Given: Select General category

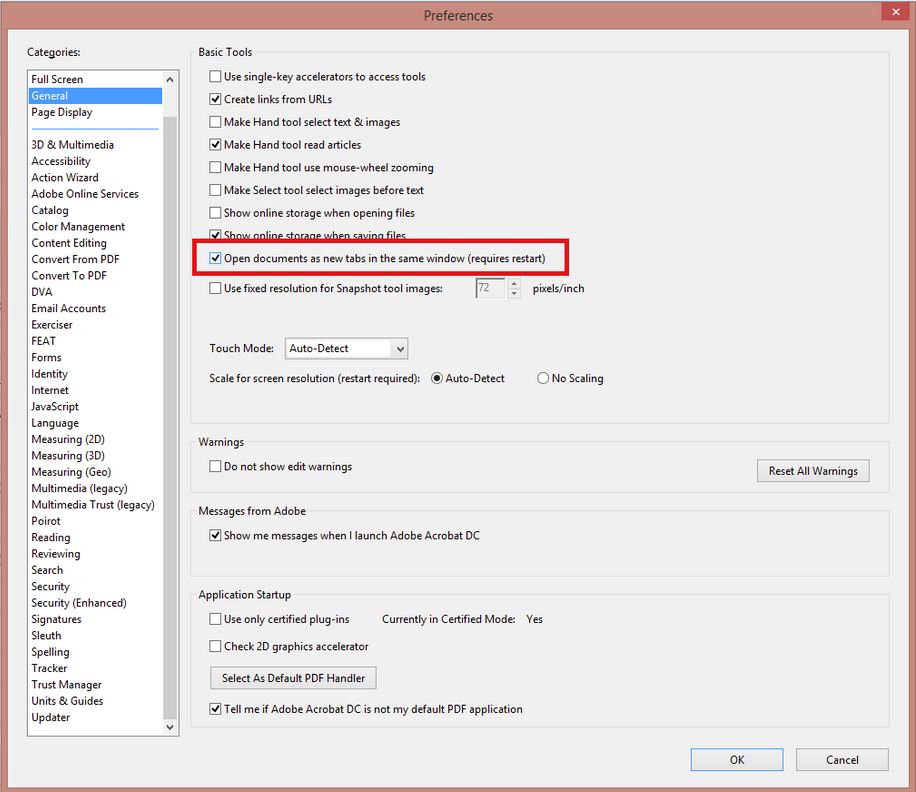Looking at the screenshot, I should [x=95, y=96].
